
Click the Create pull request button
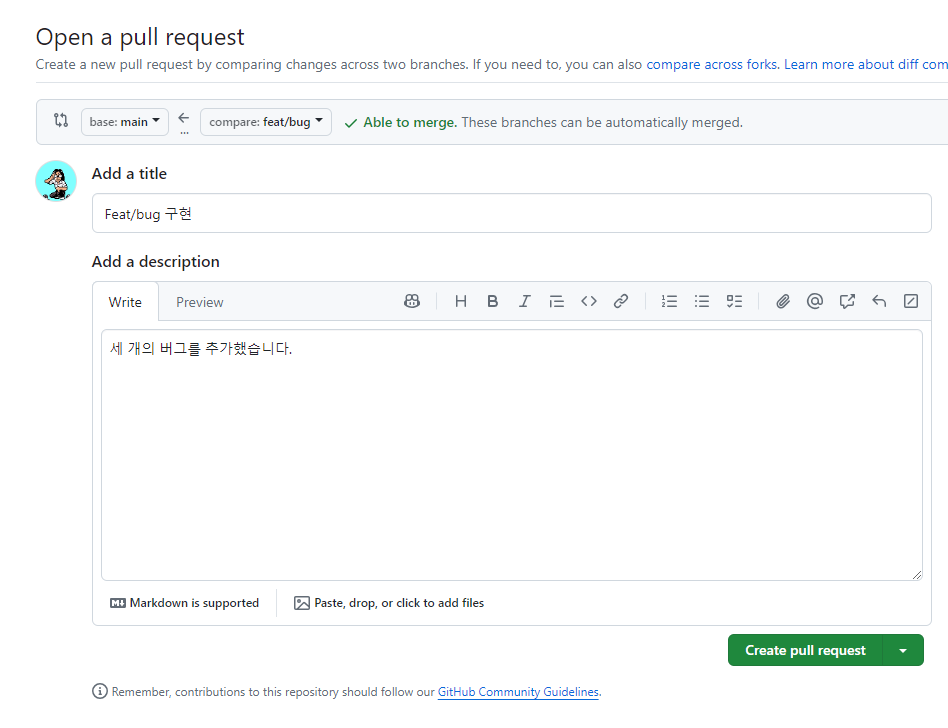click(805, 650)
